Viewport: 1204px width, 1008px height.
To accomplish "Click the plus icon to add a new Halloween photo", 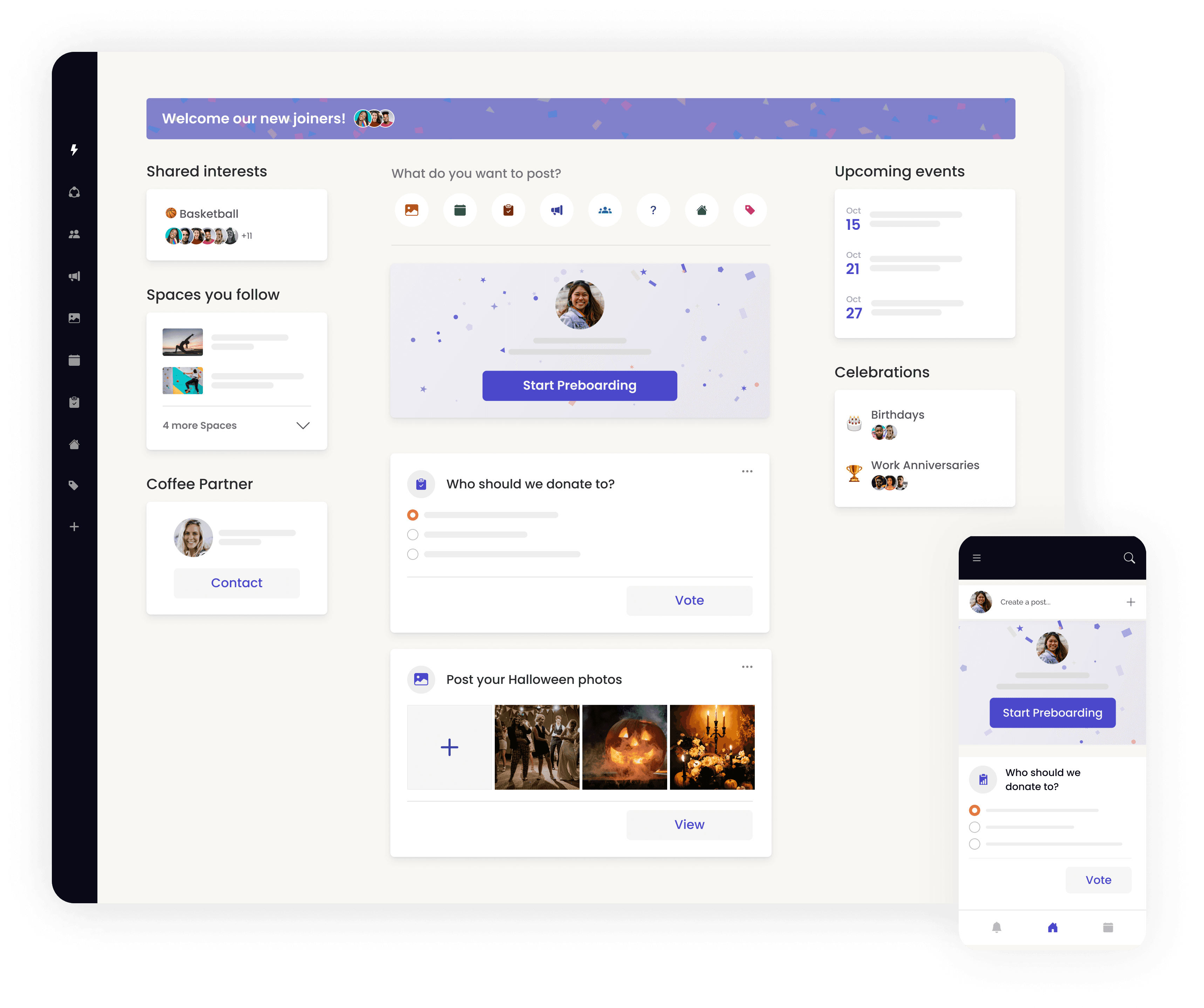I will pos(449,747).
